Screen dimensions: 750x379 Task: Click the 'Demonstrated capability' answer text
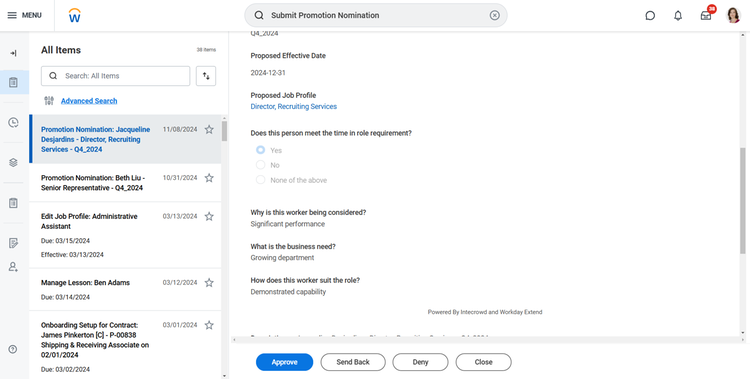[288, 292]
